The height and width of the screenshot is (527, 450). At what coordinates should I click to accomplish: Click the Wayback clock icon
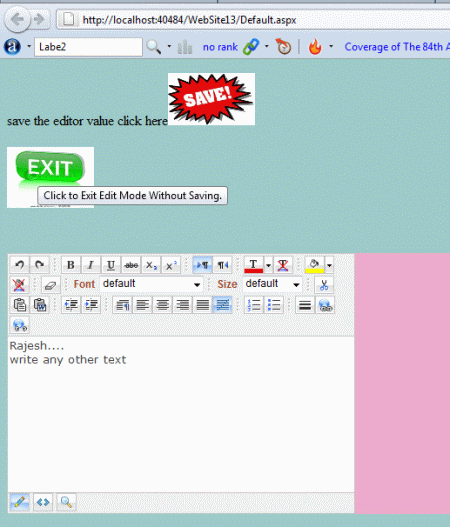point(283,46)
